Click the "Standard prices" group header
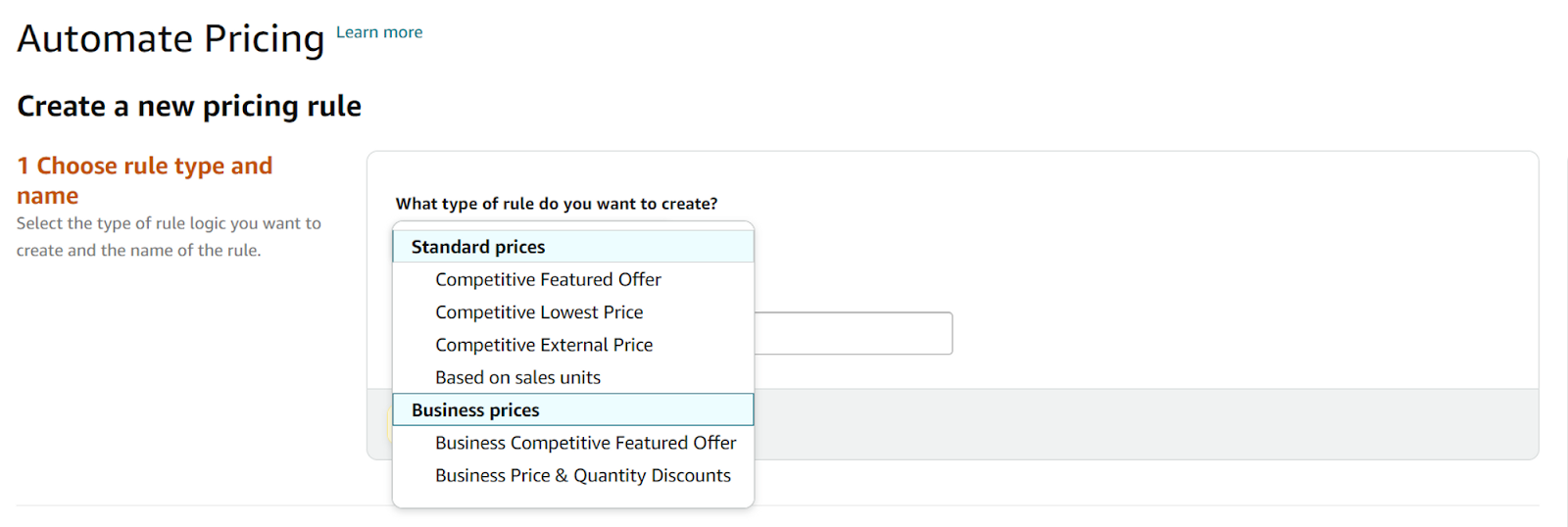The image size is (1568, 527). [478, 247]
